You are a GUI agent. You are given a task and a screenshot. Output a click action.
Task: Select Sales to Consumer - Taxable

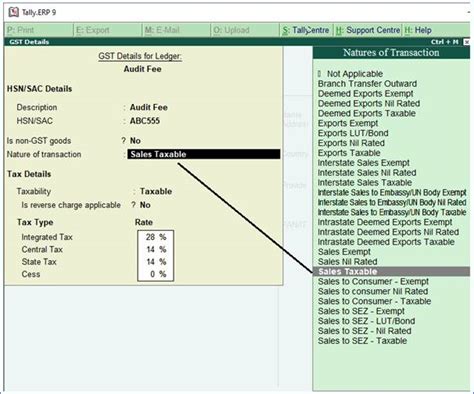pyautogui.click(x=374, y=301)
